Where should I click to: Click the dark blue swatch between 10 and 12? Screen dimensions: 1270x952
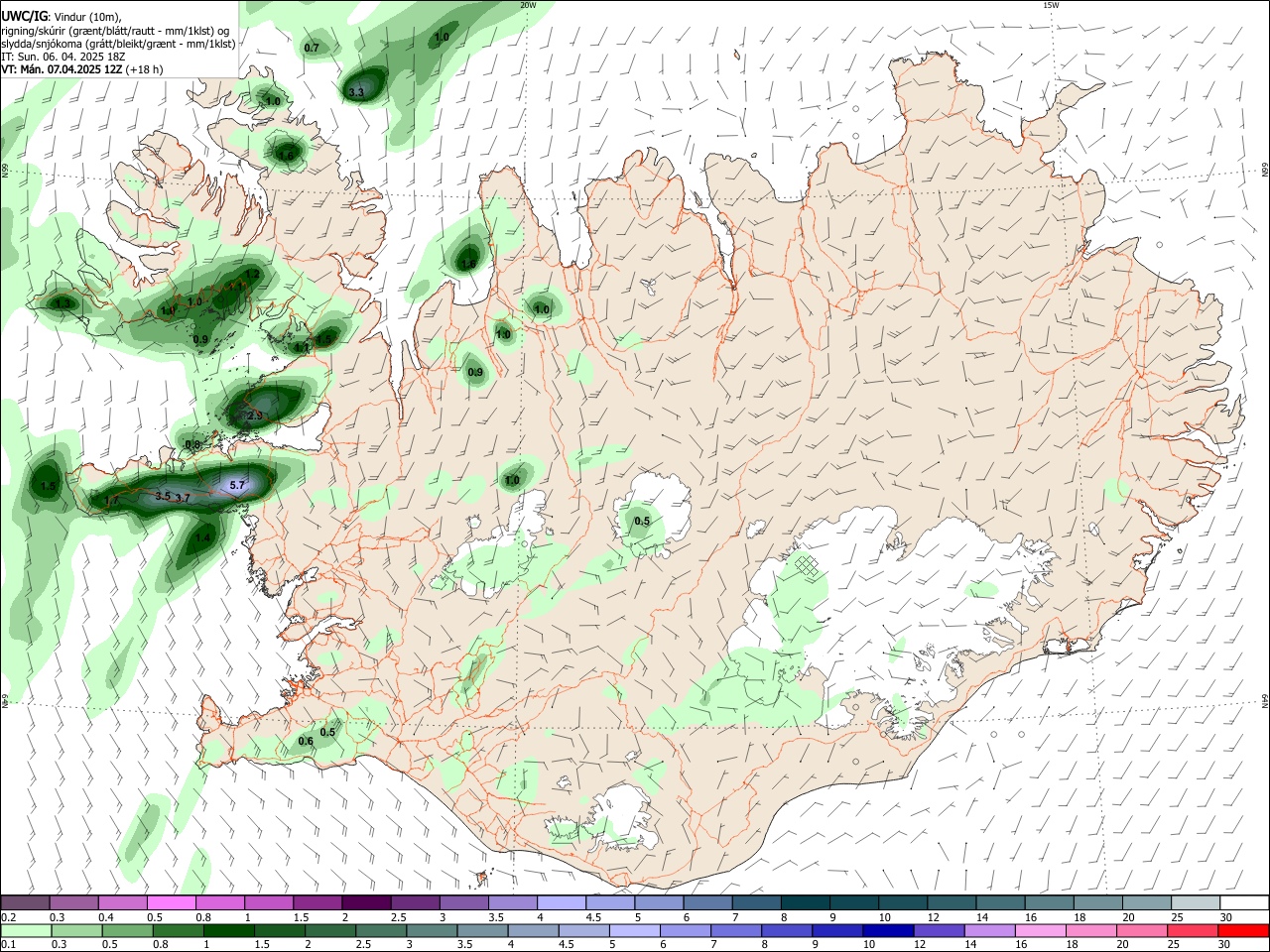[x=886, y=931]
